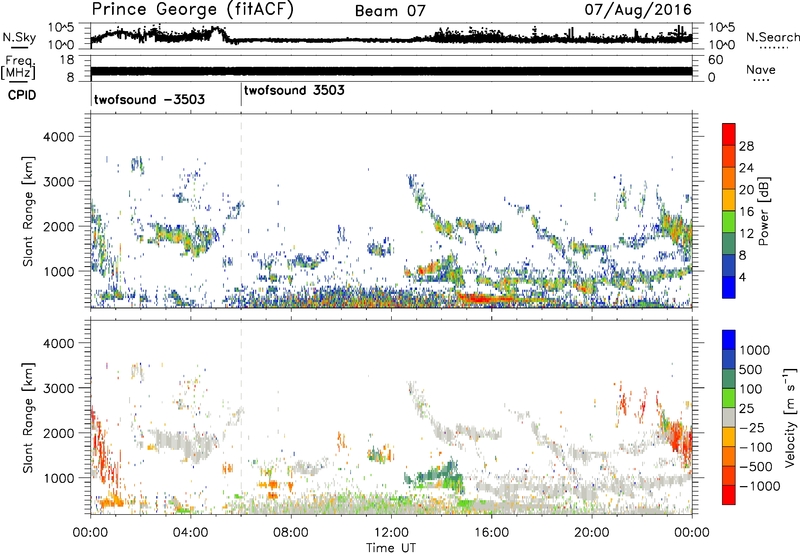Click the '04:00' time axis label
Screen dimensions: 800x554
pos(191,532)
